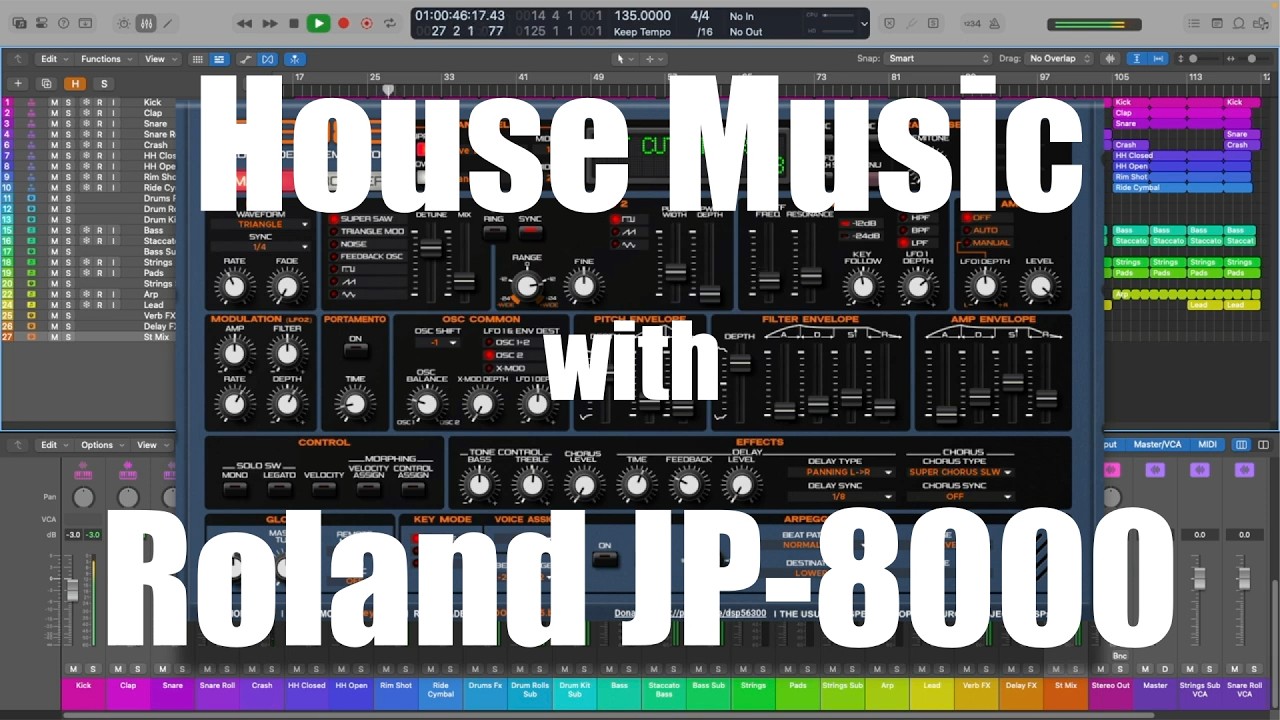Toggle the Show Flex icon
Screen dimensions: 1280x720
tap(268, 59)
